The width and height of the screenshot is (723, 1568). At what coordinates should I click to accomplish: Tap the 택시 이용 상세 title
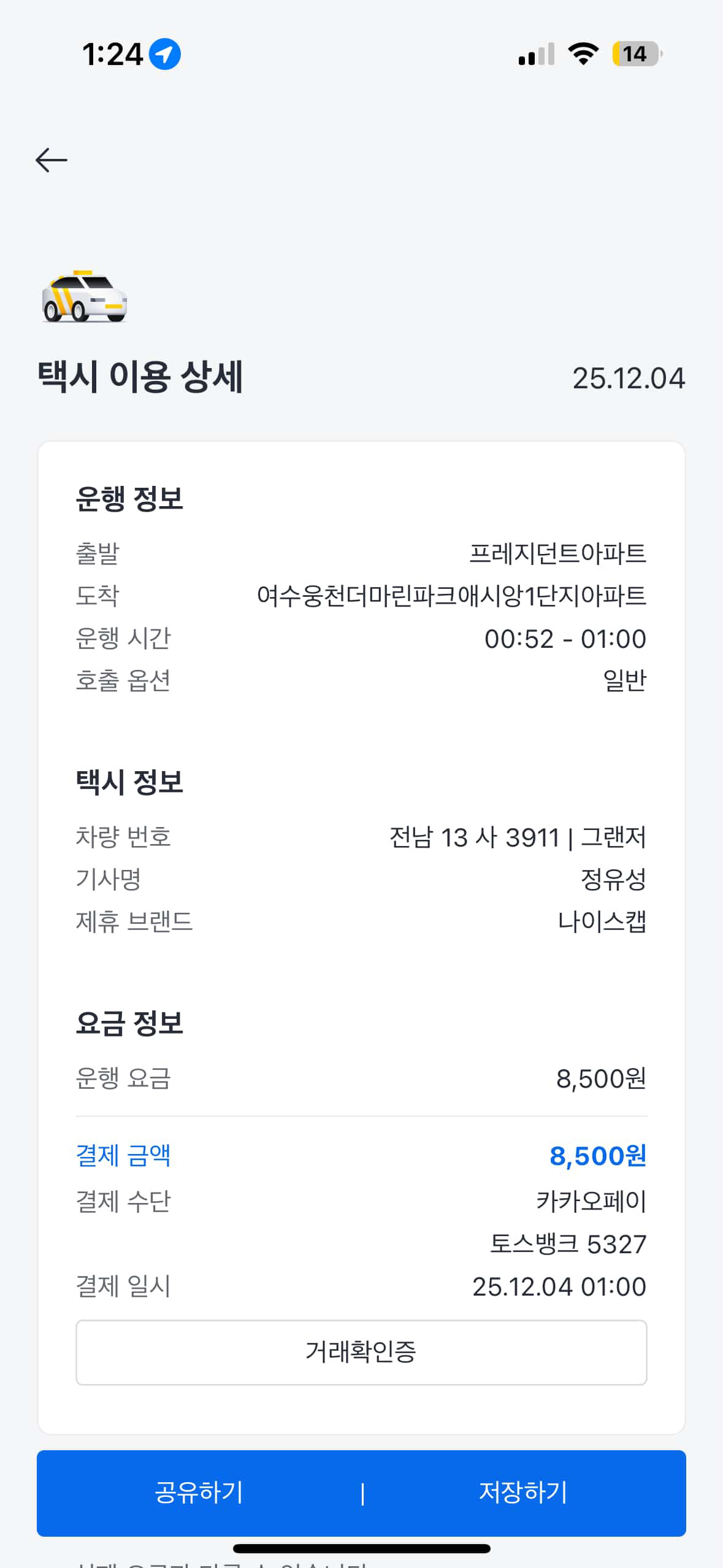(x=140, y=377)
